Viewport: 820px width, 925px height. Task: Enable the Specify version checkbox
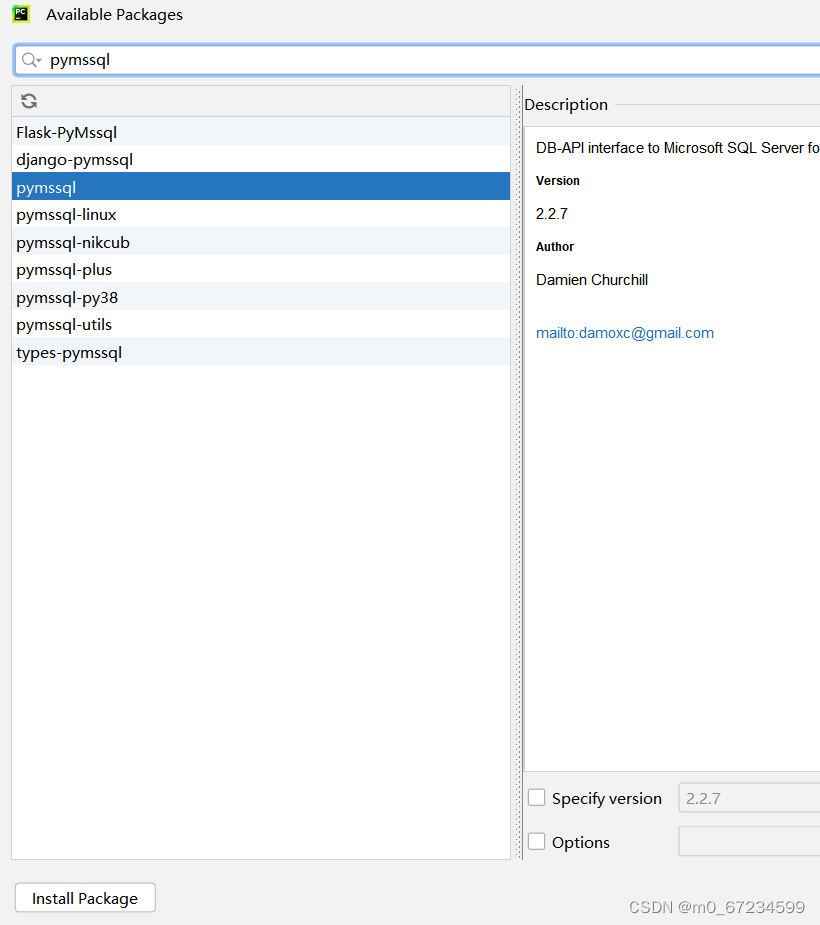[536, 798]
